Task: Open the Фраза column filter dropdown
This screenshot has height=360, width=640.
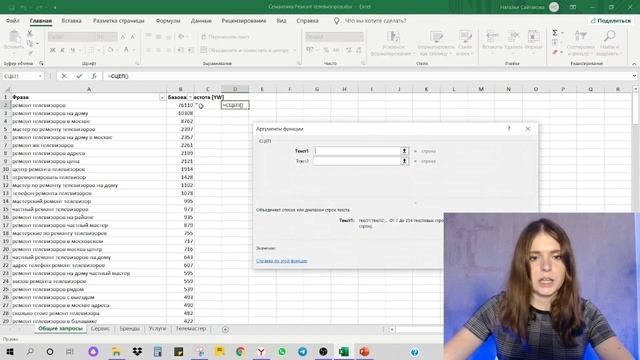Action: [x=162, y=97]
